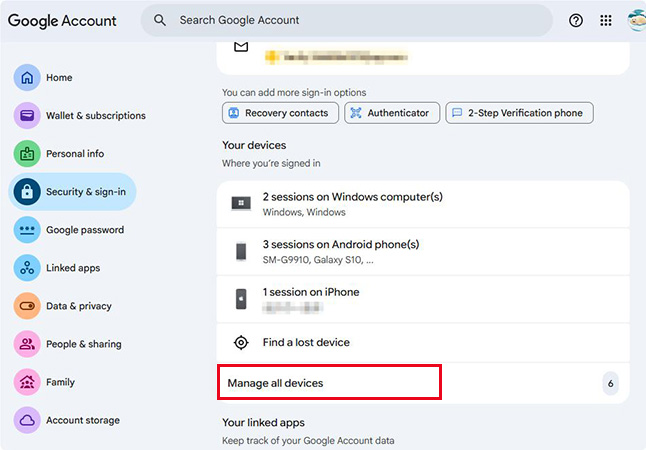Open 2 sessions on Windows computer(s)
Image resolution: width=646 pixels, height=450 pixels.
[x=423, y=204]
